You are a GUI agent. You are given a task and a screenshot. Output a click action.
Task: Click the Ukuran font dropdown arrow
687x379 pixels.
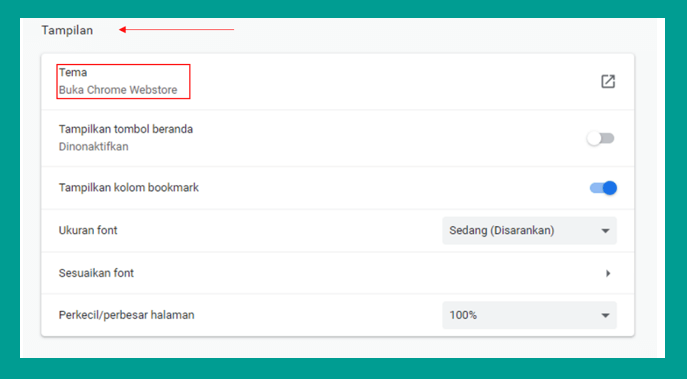click(606, 231)
